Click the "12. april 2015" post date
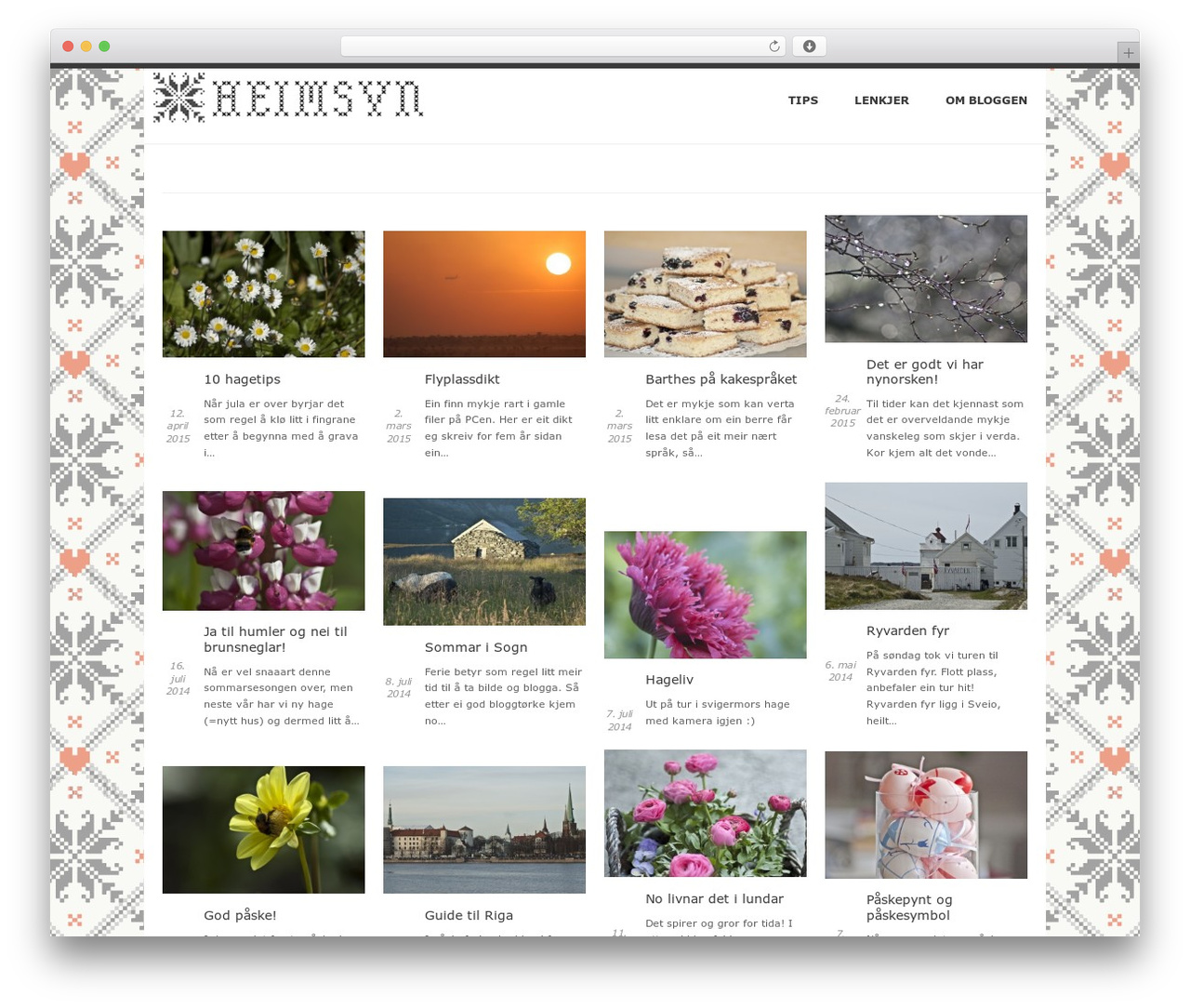The image size is (1190, 1008). point(178,426)
